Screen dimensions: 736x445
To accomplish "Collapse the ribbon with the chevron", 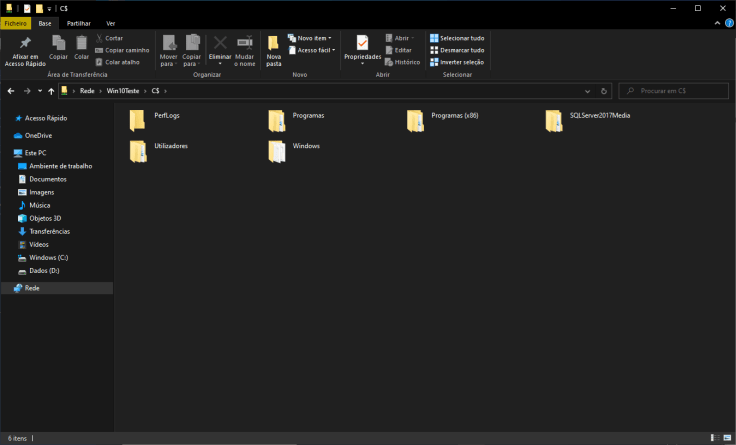I will [x=716, y=23].
